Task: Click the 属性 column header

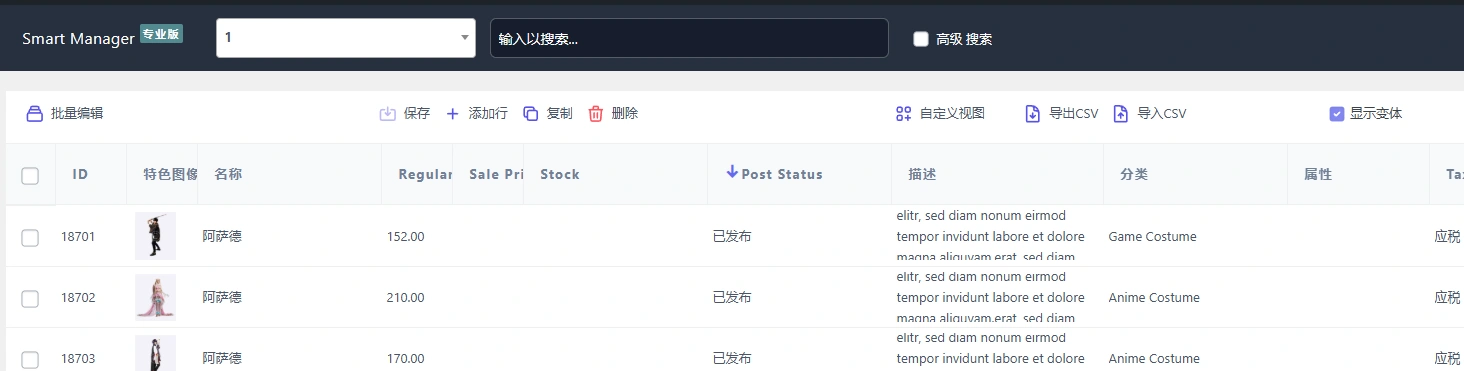Action: [x=1318, y=174]
